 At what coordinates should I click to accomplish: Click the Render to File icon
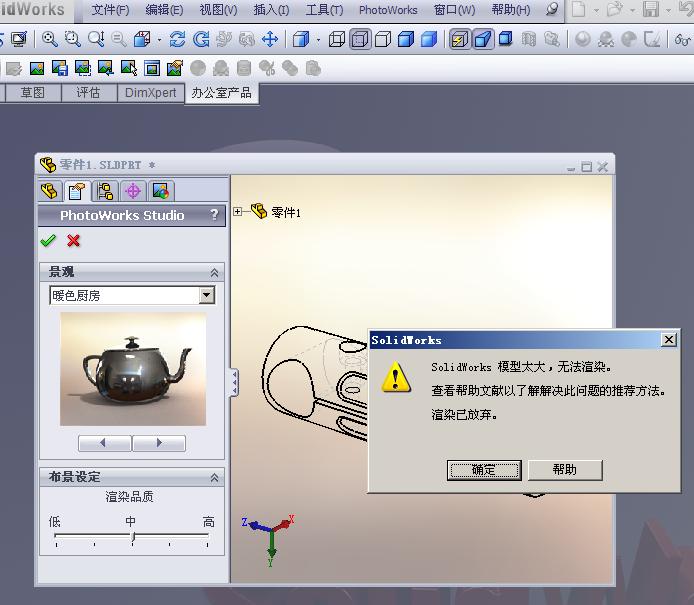[60, 68]
